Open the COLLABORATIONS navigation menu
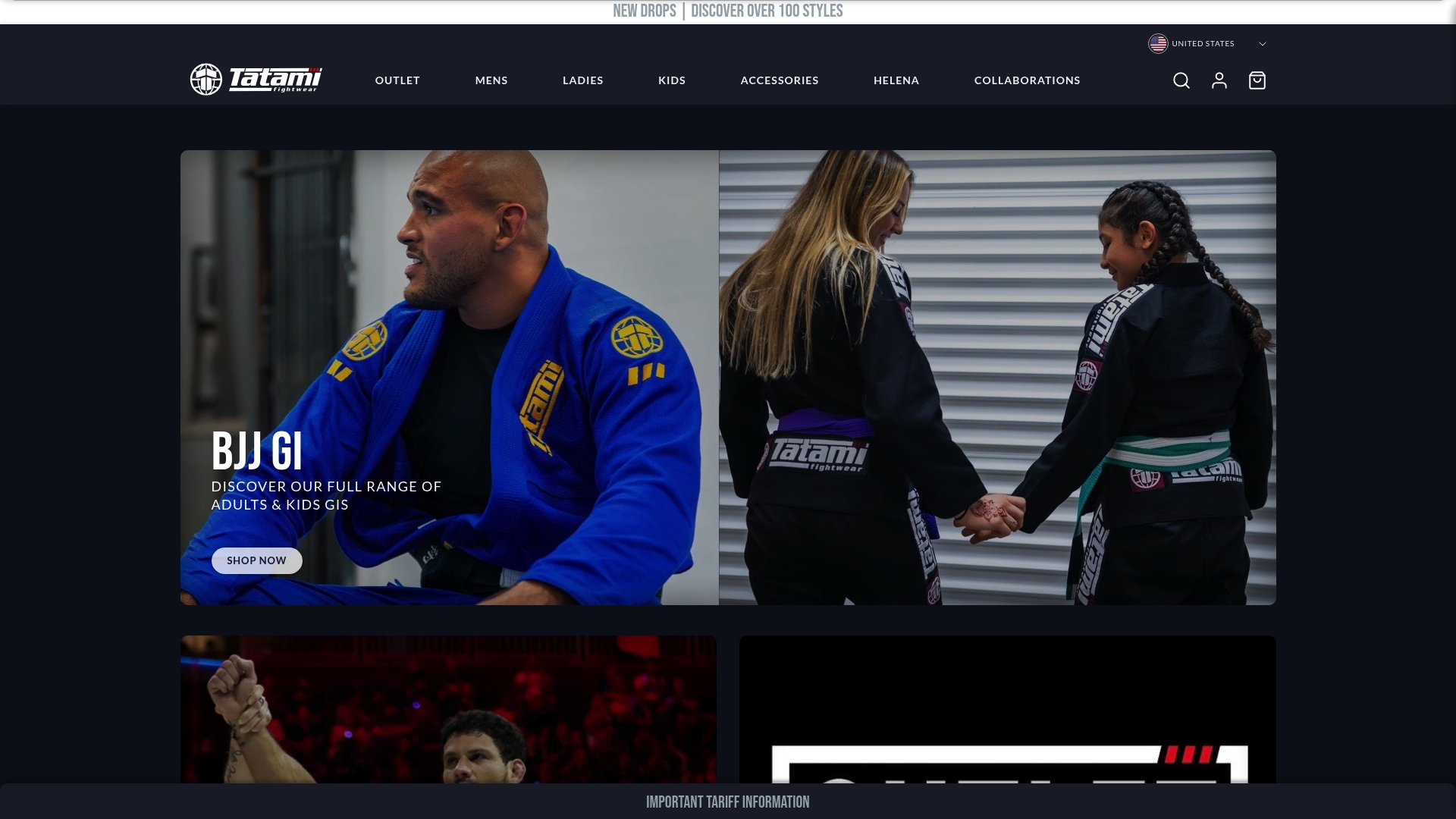Screen dimensions: 1456x819 point(1027,80)
